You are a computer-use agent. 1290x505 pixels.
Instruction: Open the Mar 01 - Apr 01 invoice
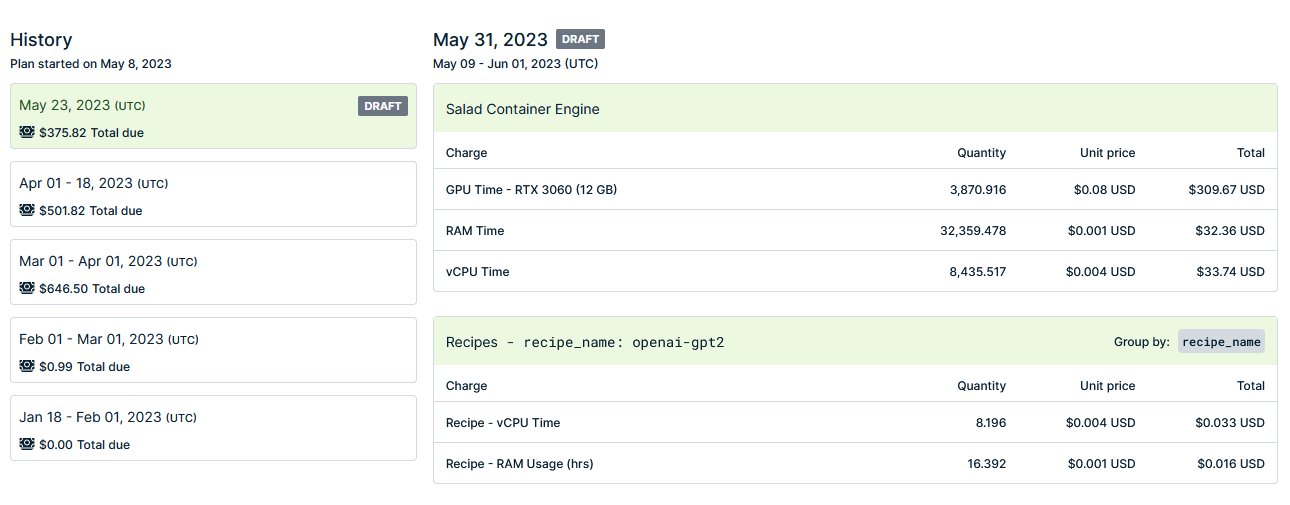click(x=213, y=272)
